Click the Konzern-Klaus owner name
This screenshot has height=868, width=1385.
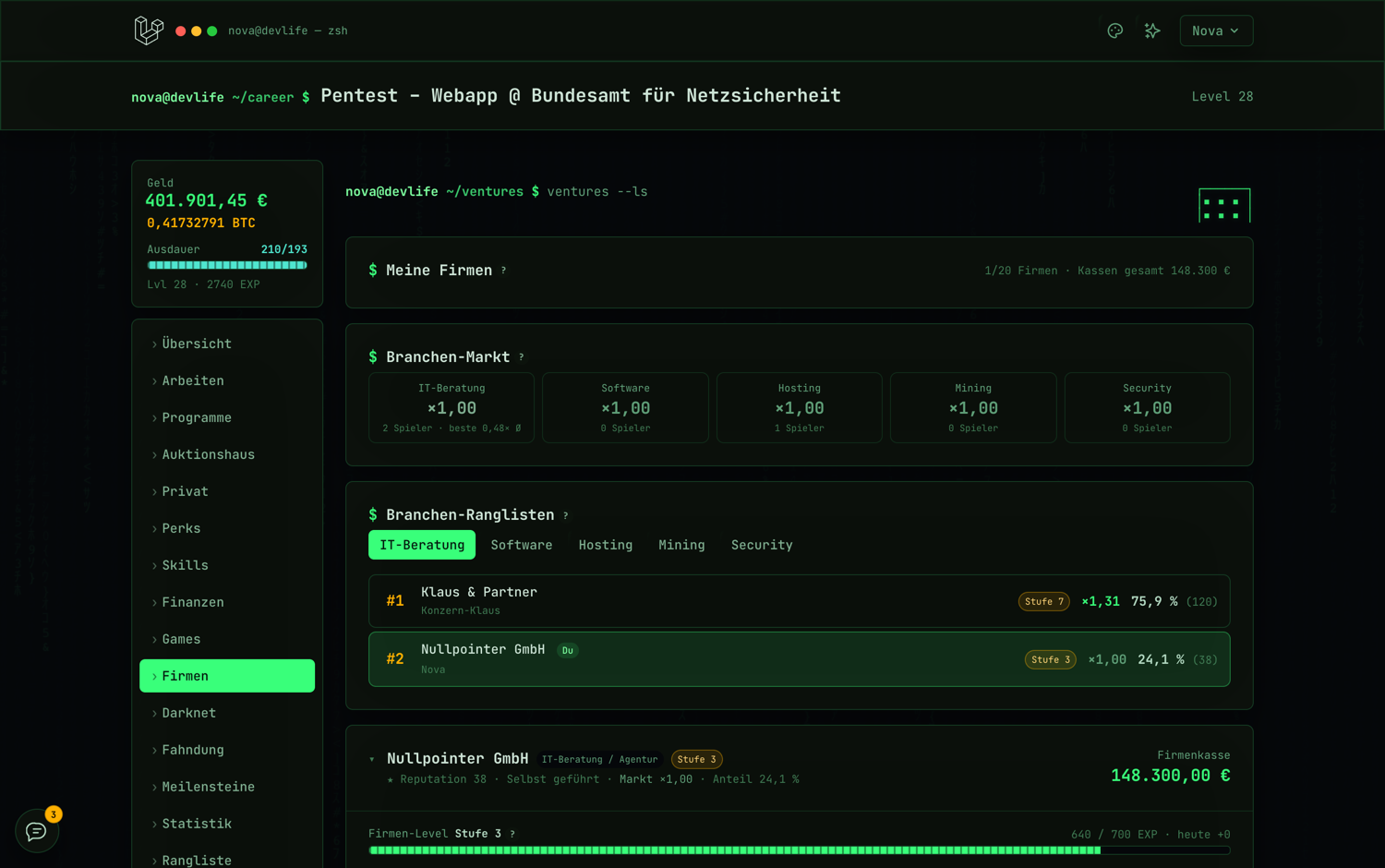[461, 610]
